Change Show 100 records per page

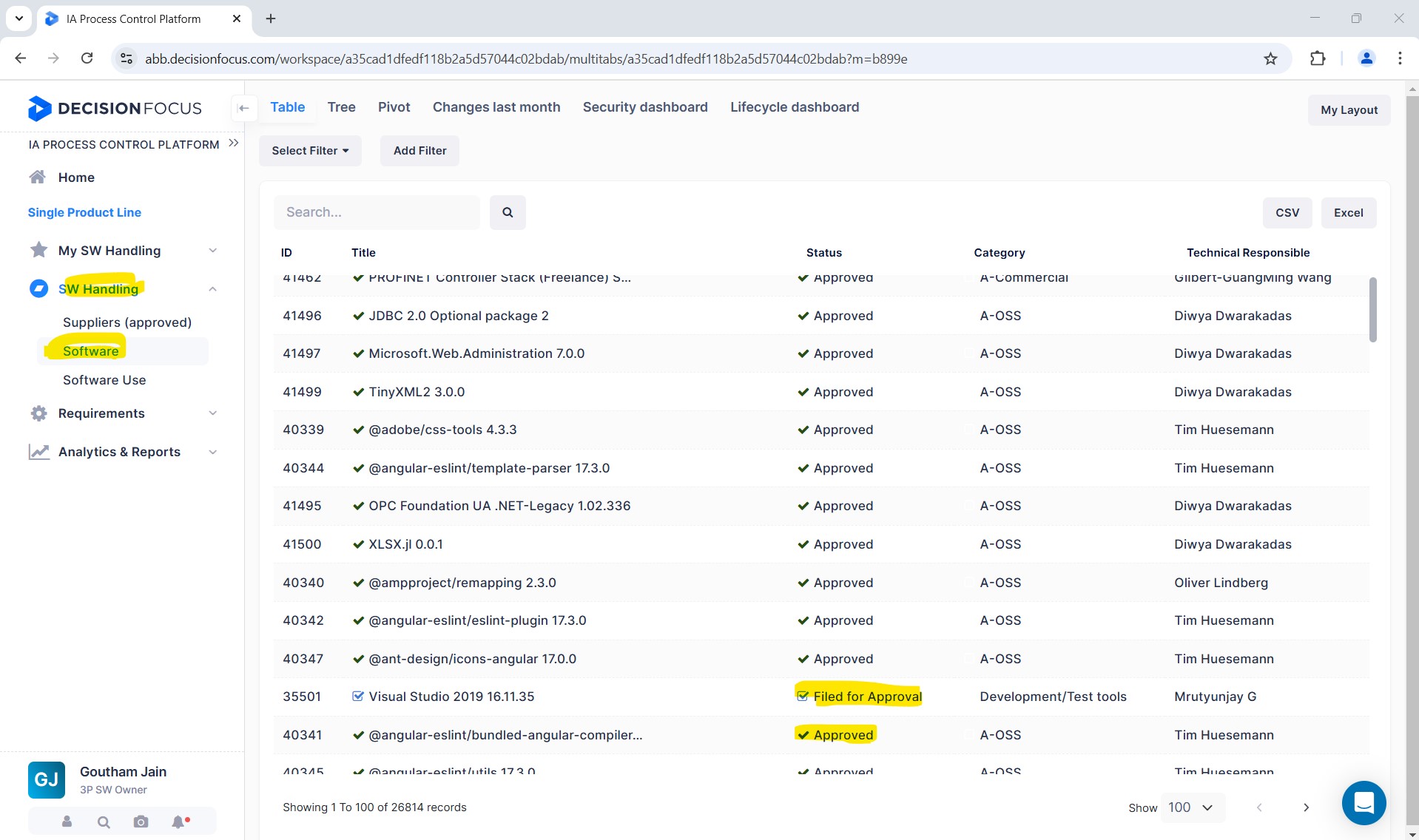[1193, 807]
